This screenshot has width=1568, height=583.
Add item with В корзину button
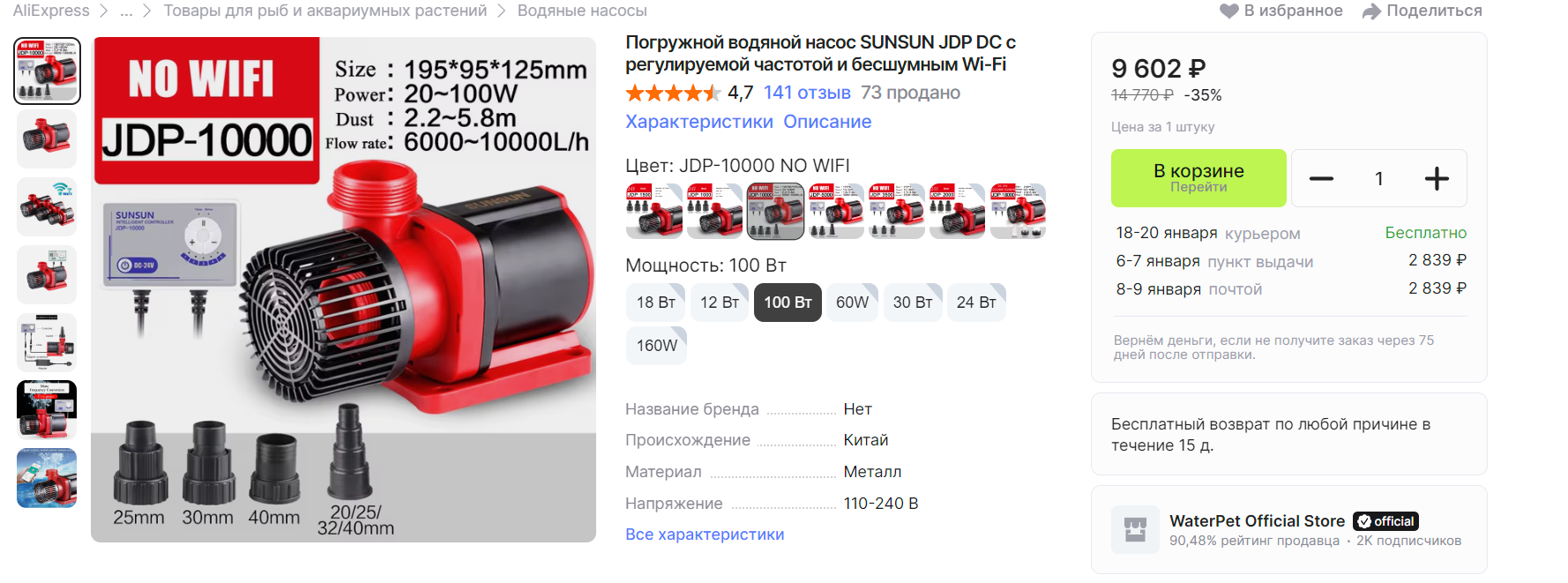click(1198, 178)
